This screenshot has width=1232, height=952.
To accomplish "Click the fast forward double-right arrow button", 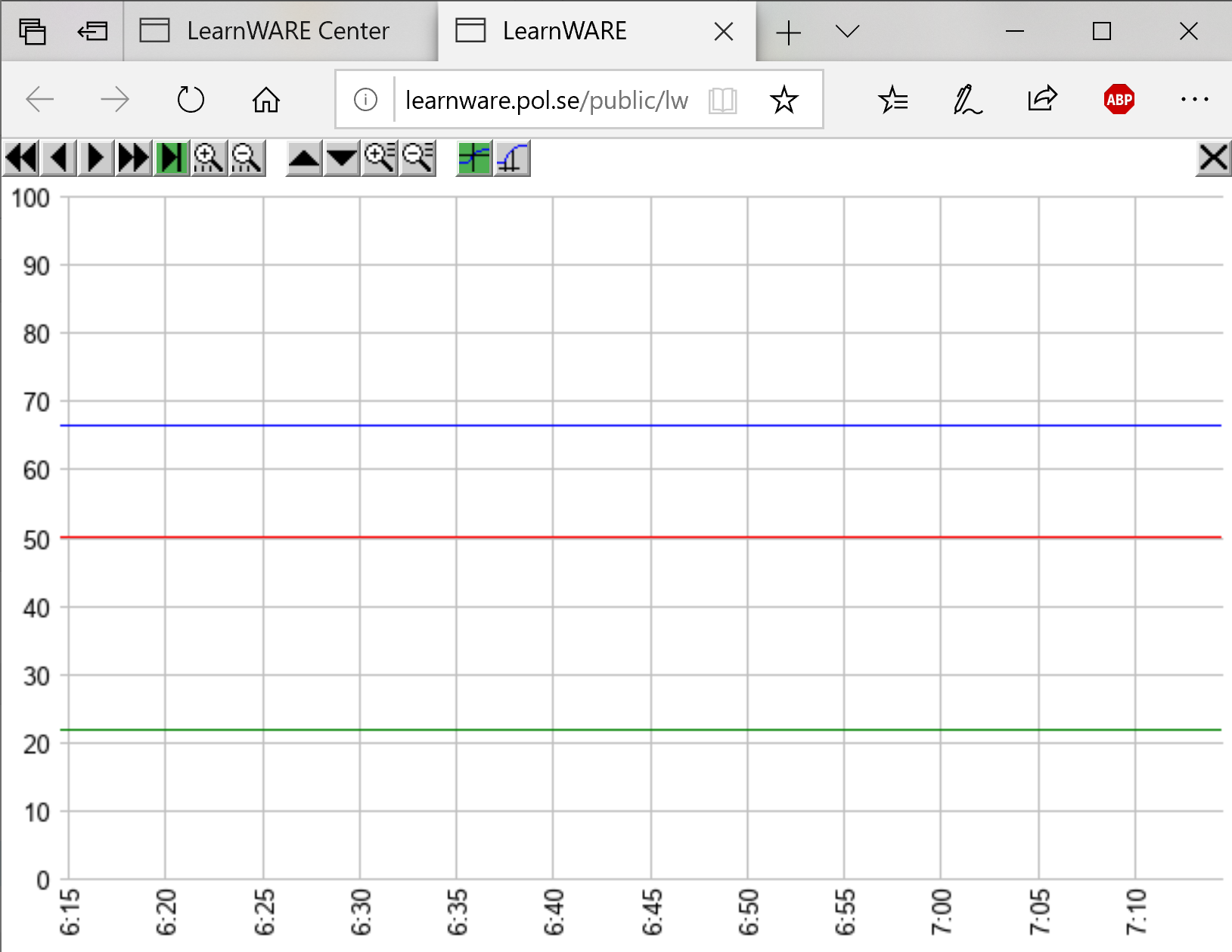I will (x=134, y=159).
